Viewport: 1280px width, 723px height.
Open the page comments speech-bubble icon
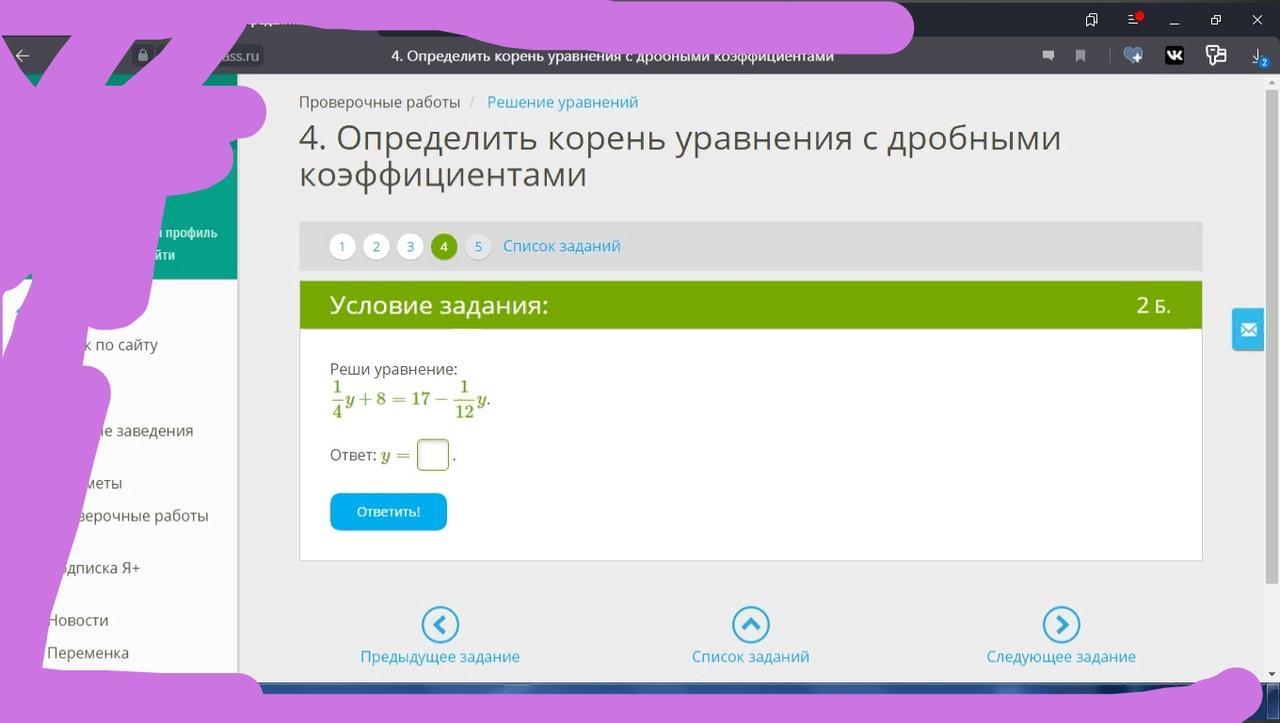pyautogui.click(x=1048, y=56)
